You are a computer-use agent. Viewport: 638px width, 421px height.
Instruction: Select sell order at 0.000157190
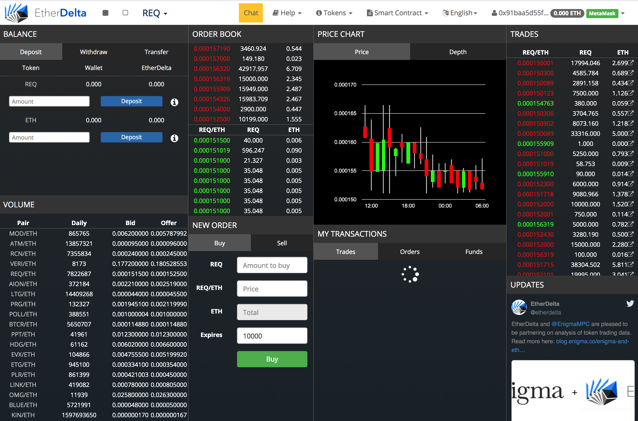coord(251,48)
